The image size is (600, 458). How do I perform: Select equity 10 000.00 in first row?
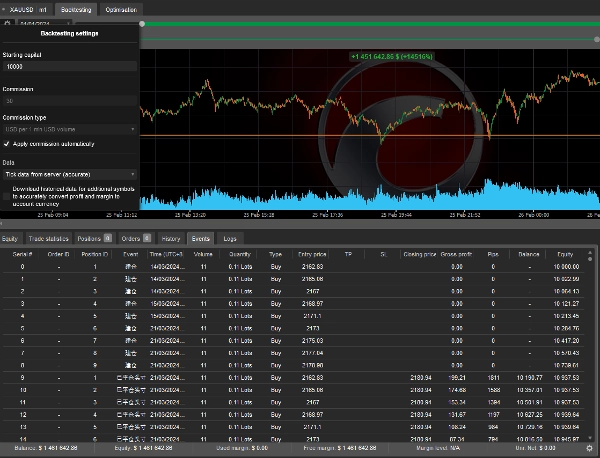pos(566,267)
